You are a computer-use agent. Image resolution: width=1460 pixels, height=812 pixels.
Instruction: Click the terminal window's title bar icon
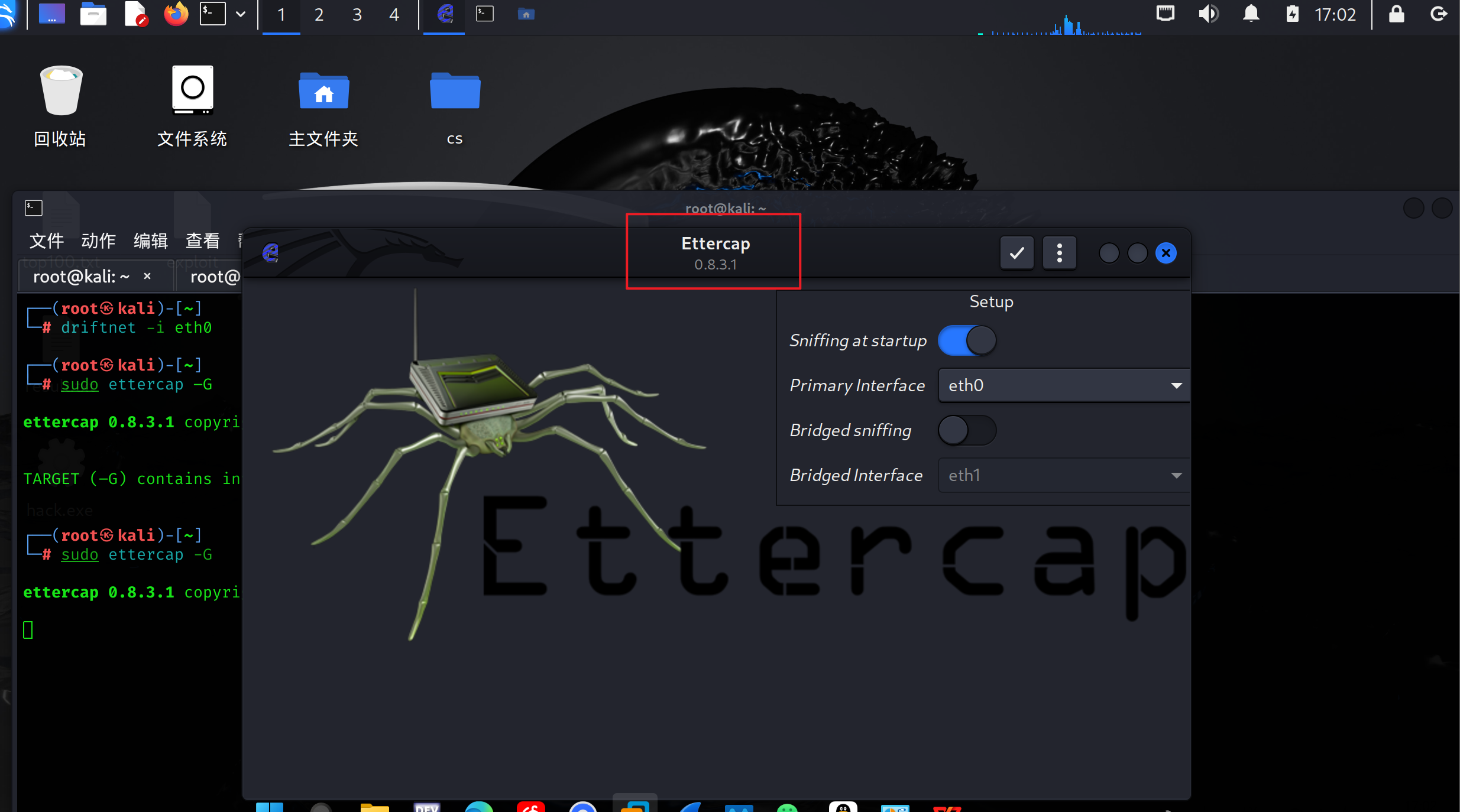click(x=34, y=208)
